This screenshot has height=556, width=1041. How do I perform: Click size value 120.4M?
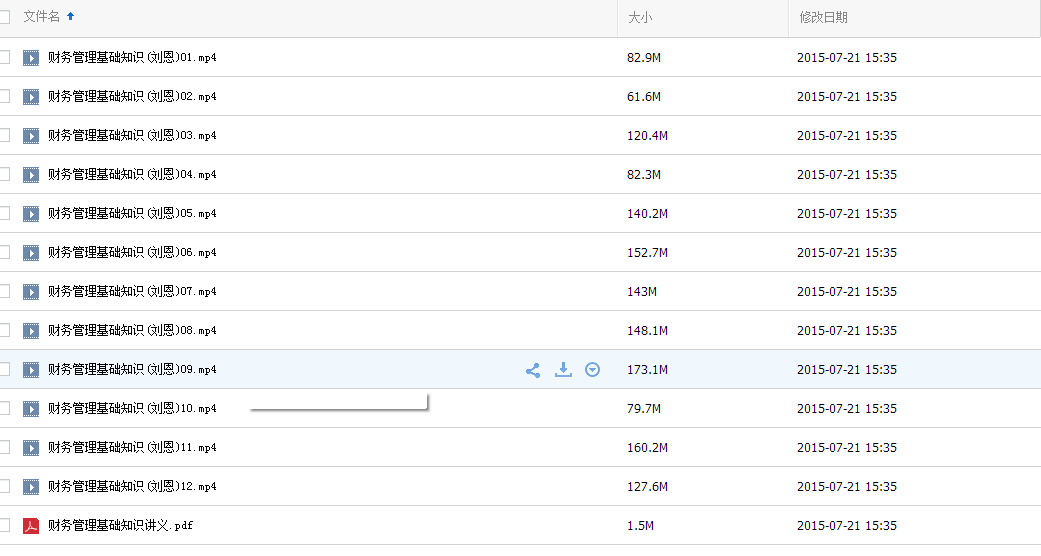(647, 136)
